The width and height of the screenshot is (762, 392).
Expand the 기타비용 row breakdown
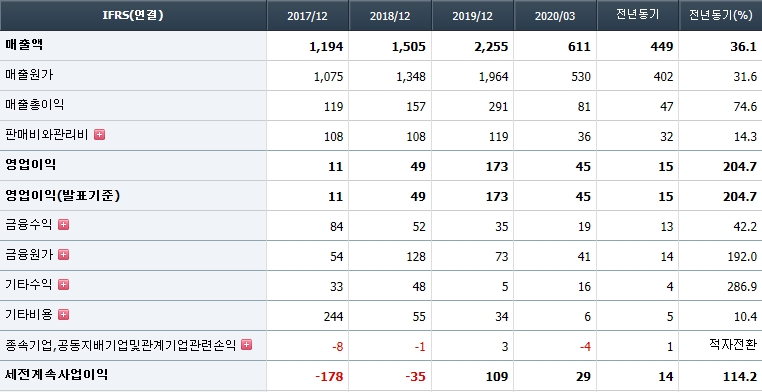coord(64,315)
